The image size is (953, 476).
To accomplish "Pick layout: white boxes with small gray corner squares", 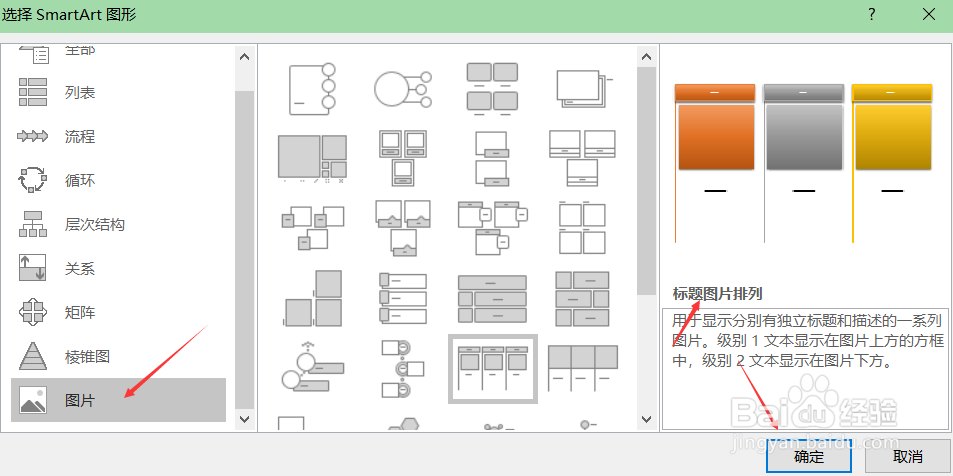I will (312, 227).
